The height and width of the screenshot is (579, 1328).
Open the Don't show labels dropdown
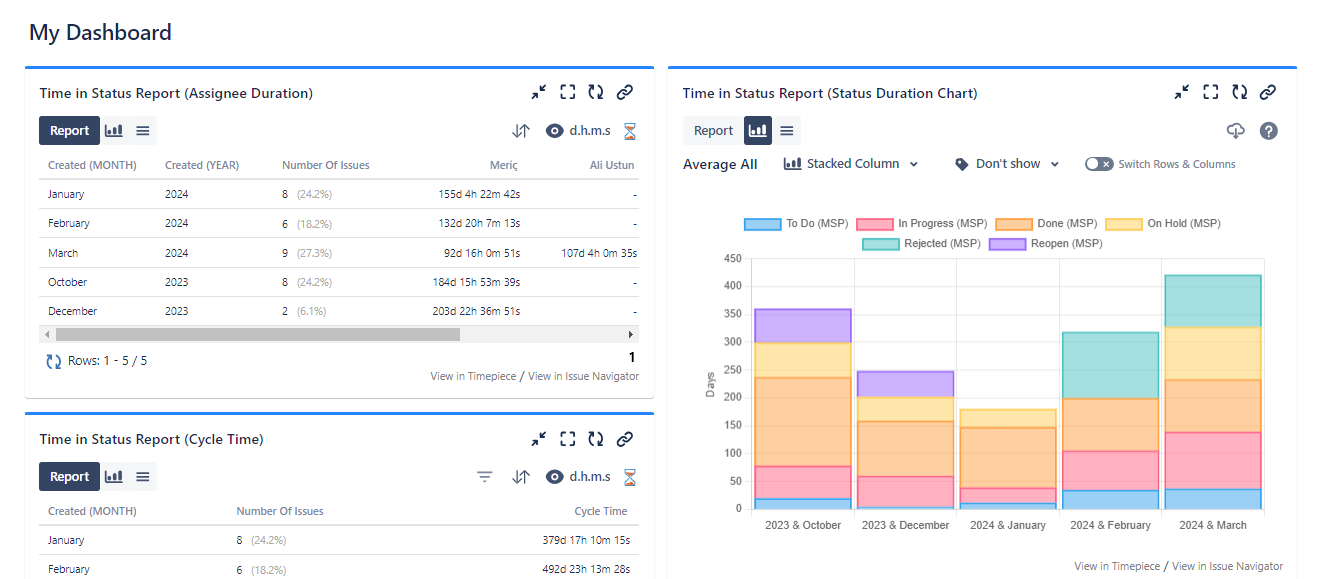(1007, 164)
